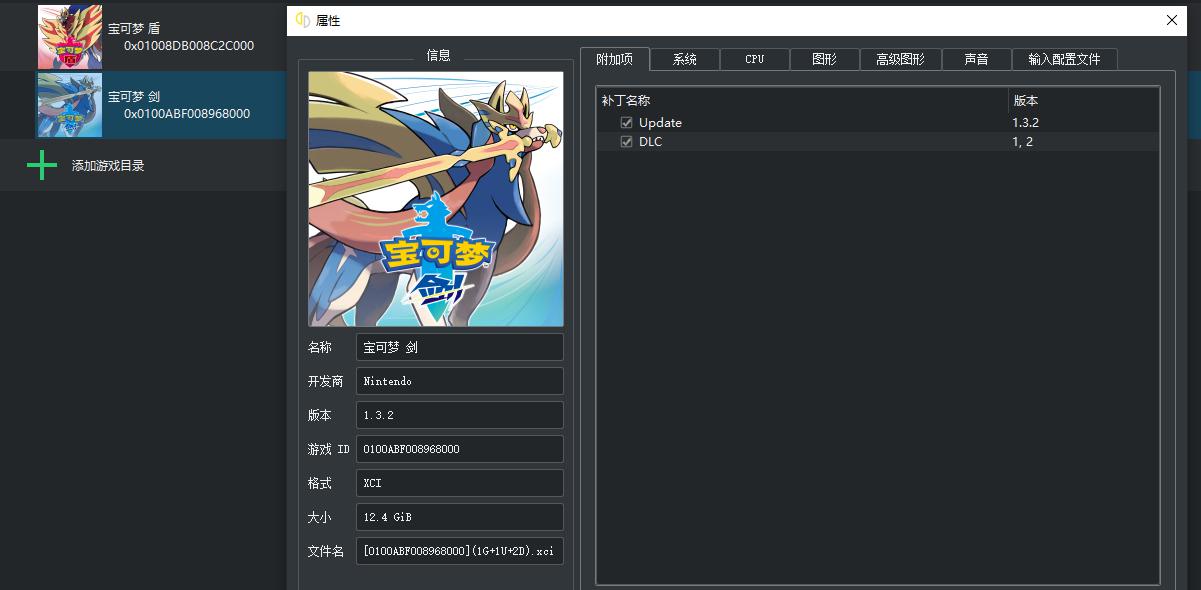Screen dimensions: 1201x590
Task: Click the 开发商 field showing Nintendo
Action: coord(460,381)
